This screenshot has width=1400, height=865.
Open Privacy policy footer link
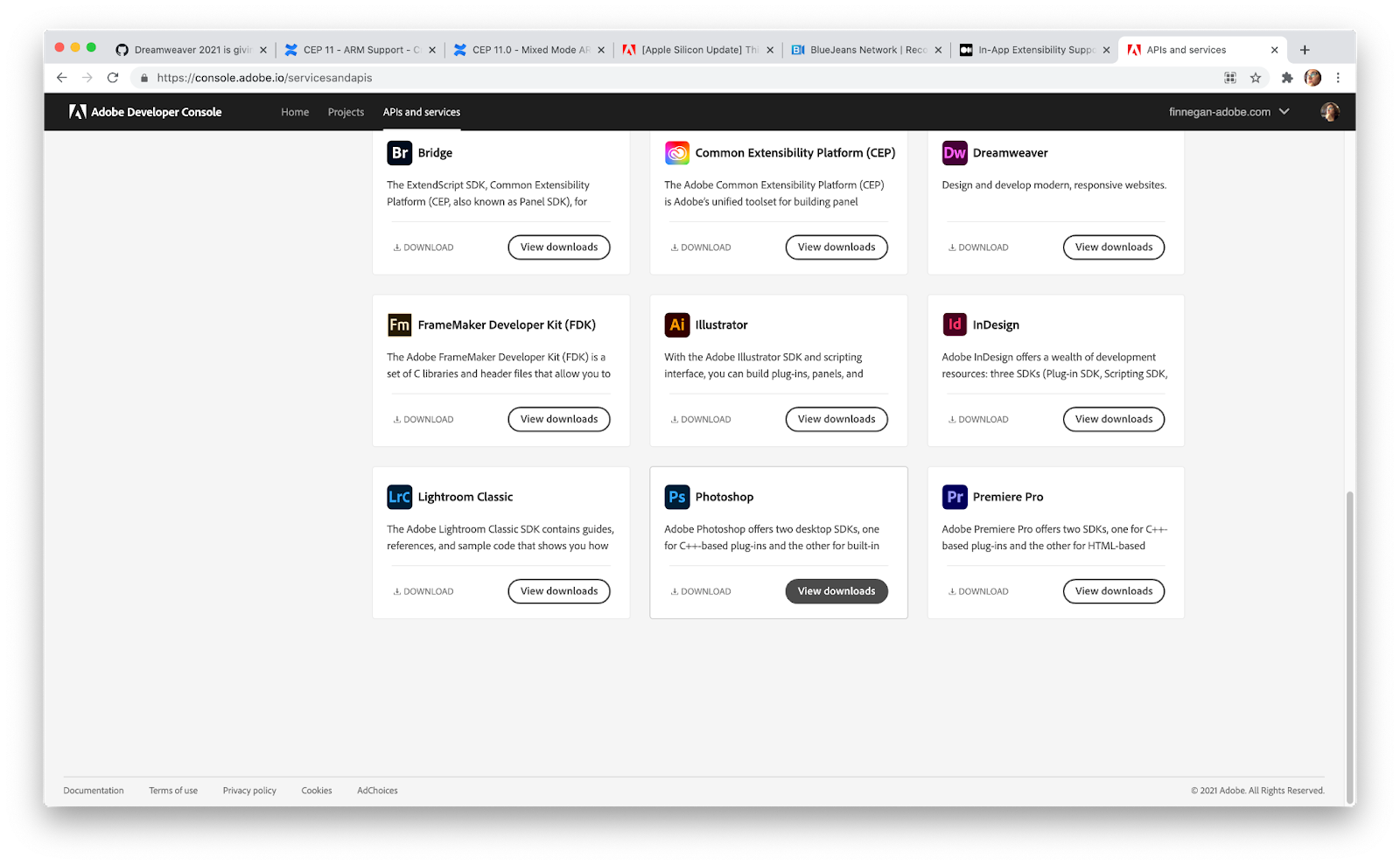coord(249,791)
